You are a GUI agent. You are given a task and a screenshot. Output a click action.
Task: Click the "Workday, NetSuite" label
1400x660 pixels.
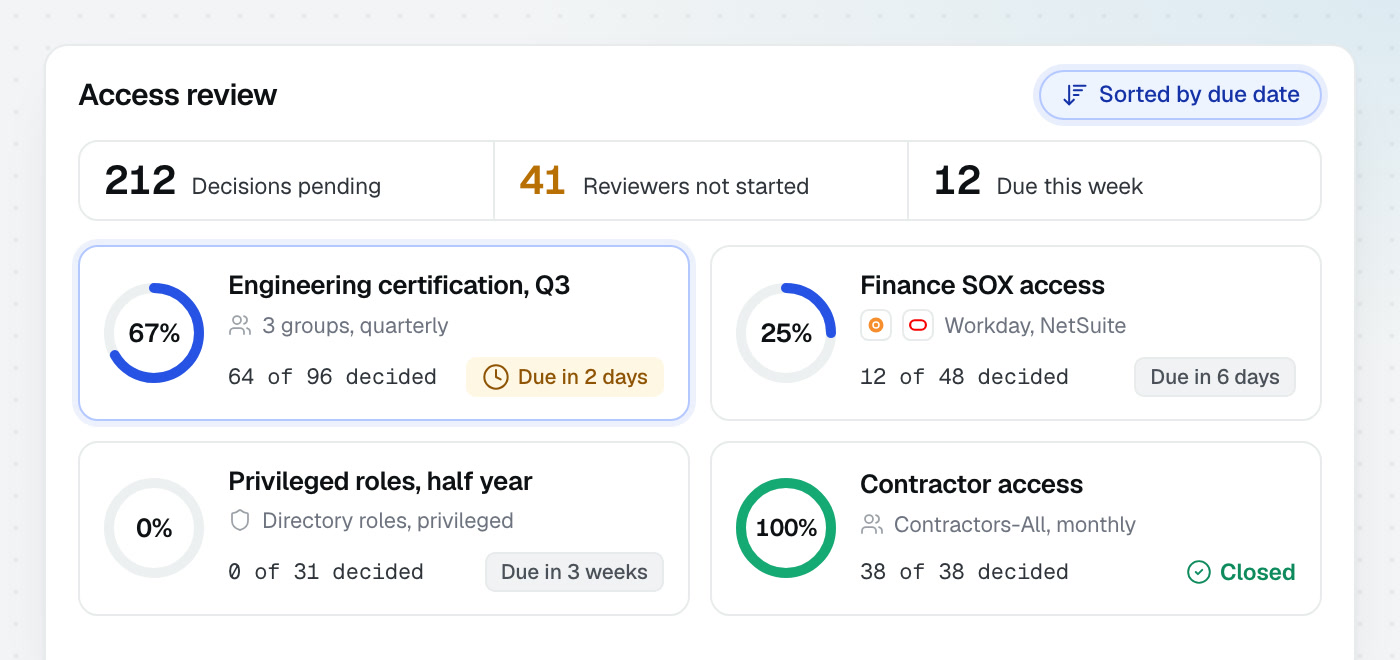1035,326
